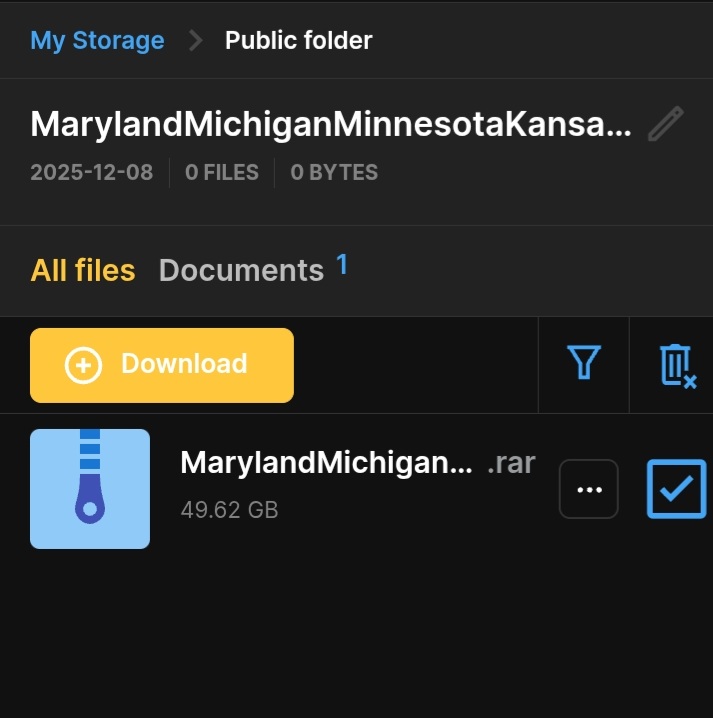
Task: Switch to the Documents tab
Action: click(x=241, y=270)
